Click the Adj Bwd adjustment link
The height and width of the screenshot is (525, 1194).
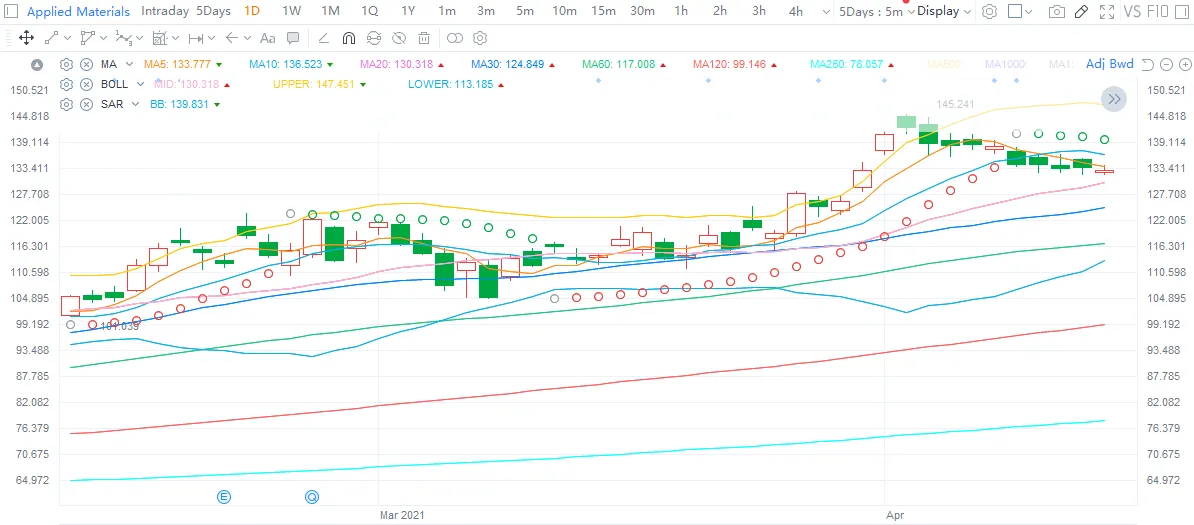pyautogui.click(x=1109, y=64)
